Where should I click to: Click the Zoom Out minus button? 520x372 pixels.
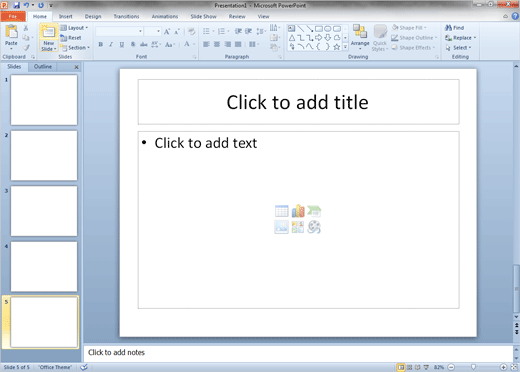tap(451, 367)
